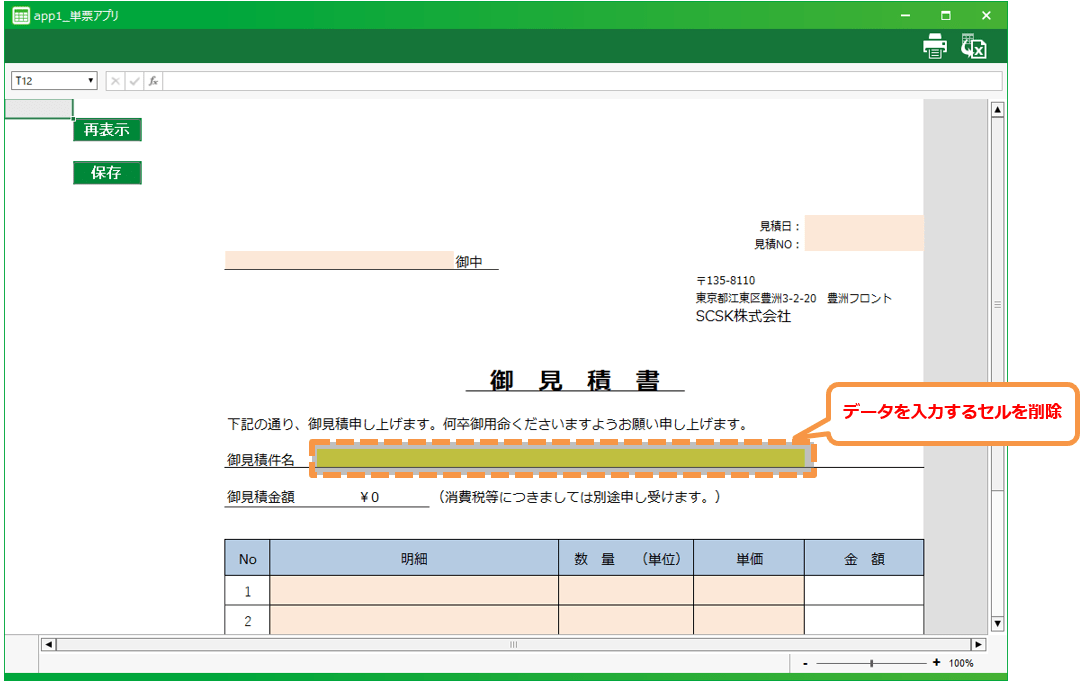The width and height of the screenshot is (1083, 685).
Task: Click zoom in plus icon
Action: coord(936,663)
